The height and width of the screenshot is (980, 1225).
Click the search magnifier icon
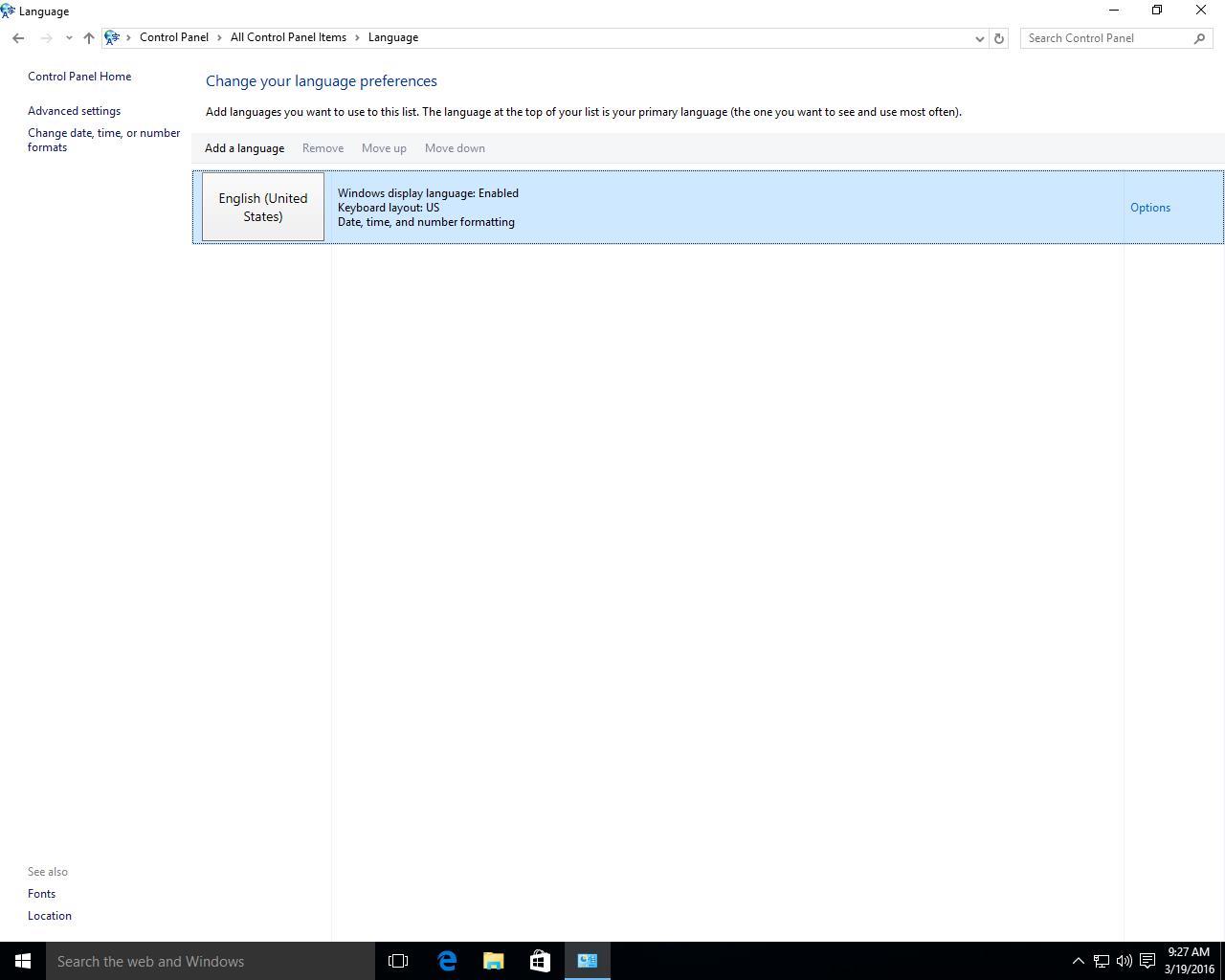[1200, 38]
